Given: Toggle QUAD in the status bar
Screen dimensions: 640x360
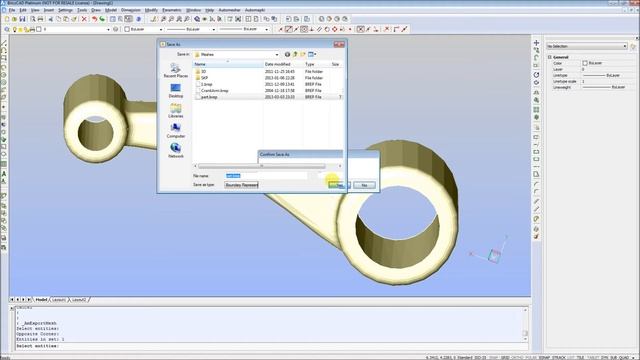Looking at the screenshot, I should point(624,358).
